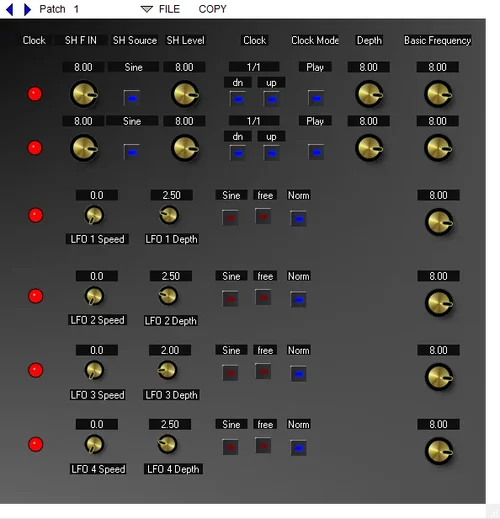Click the red LED beside LFO 4 Speed
Image resolution: width=500 pixels, height=519 pixels.
tap(35, 444)
